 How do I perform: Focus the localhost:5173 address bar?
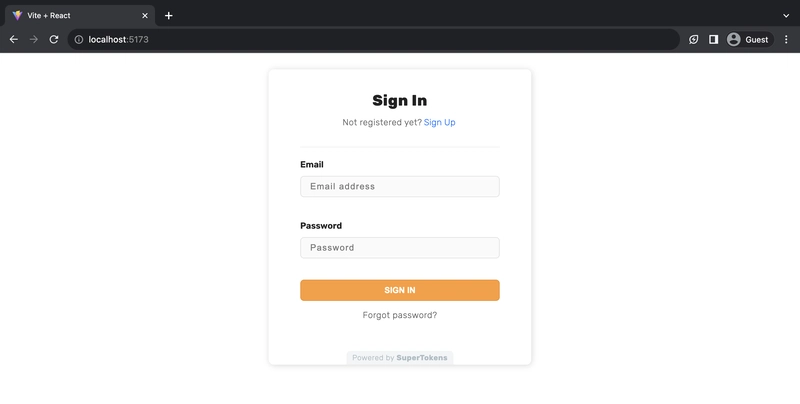[x=373, y=39]
